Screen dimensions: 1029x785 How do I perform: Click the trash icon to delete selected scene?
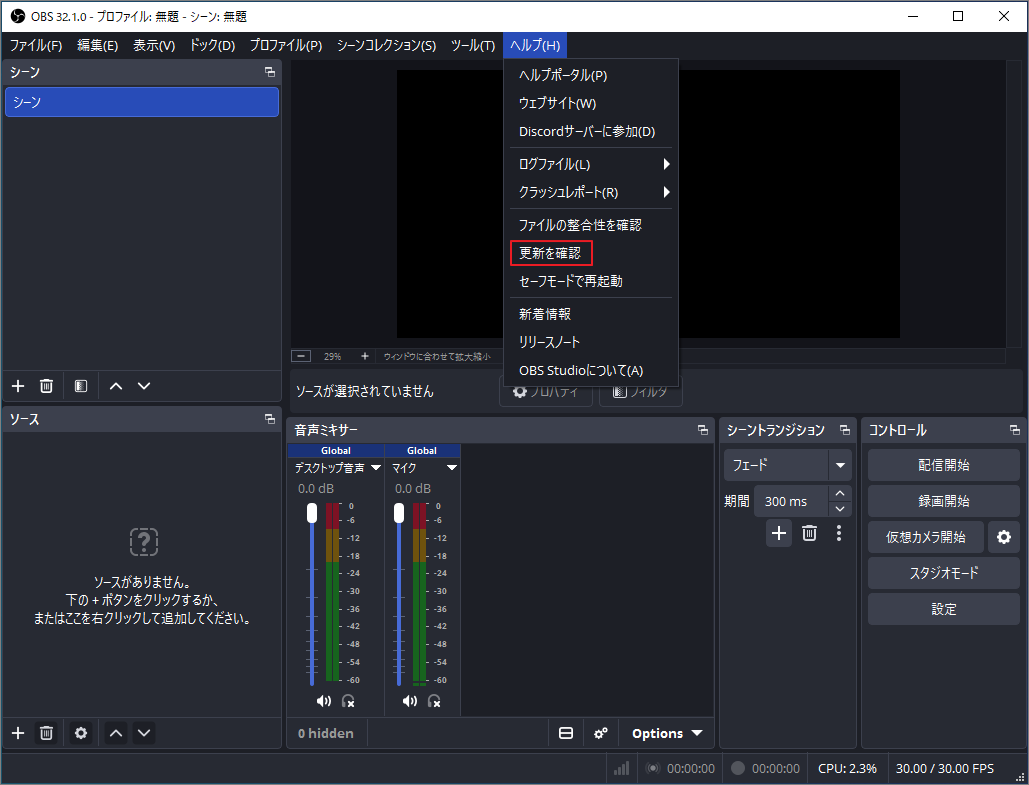(45, 385)
